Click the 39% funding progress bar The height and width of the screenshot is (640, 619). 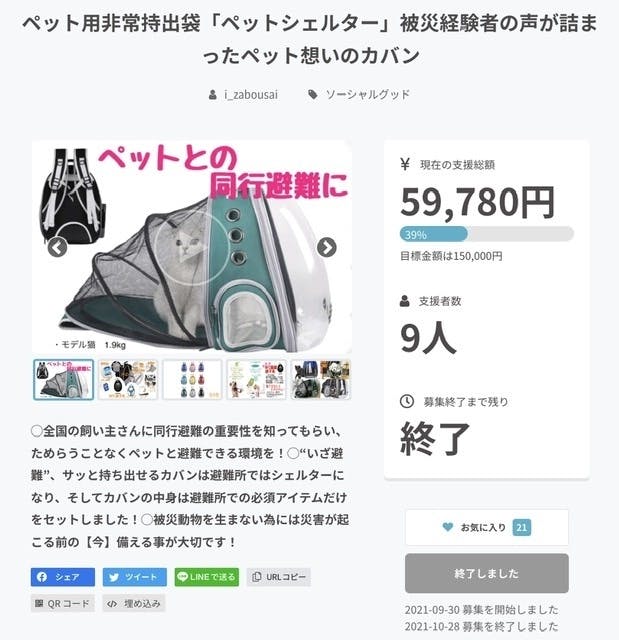487,234
